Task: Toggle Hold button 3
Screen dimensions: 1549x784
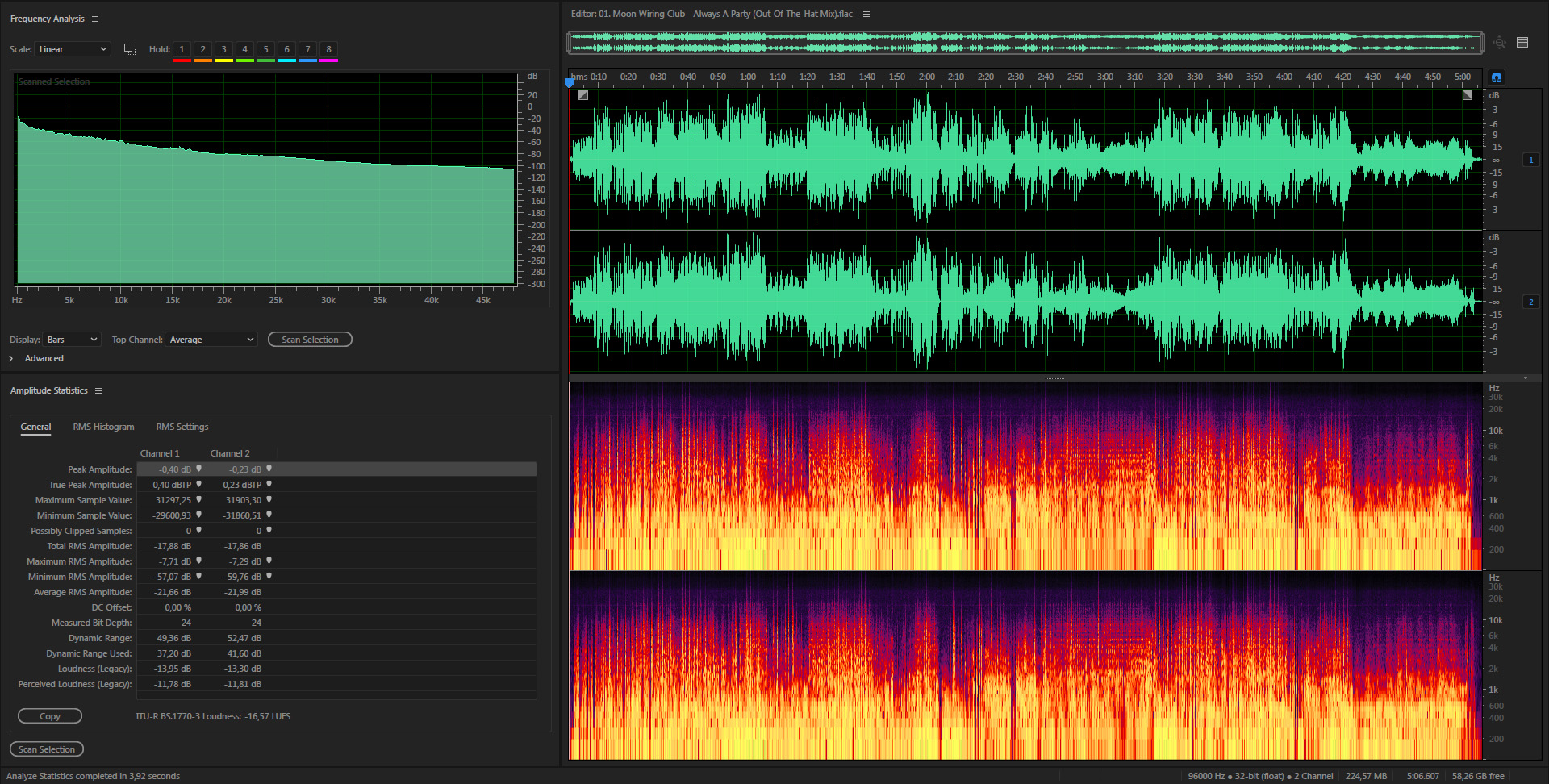Action: [223, 49]
